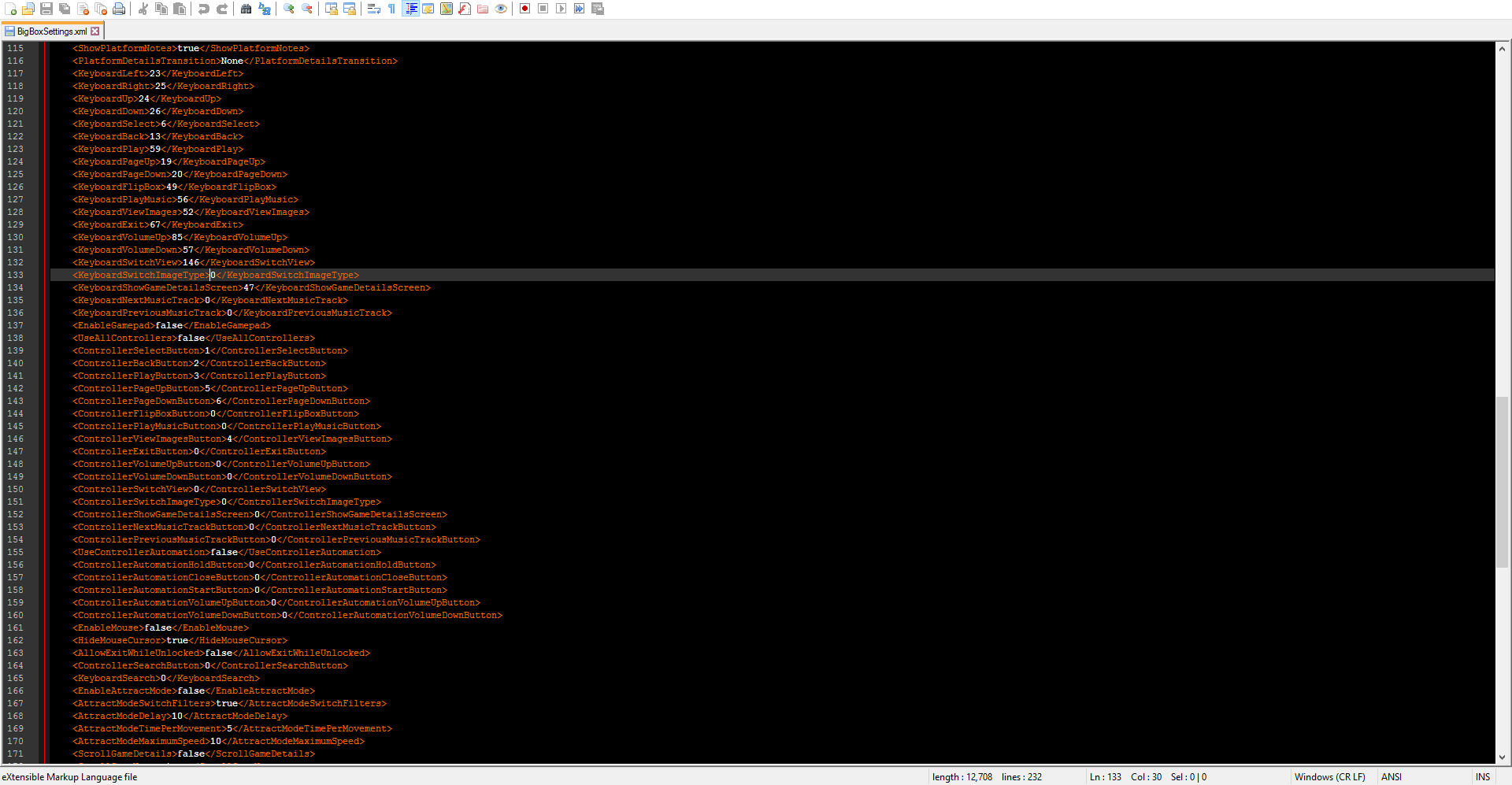The width and height of the screenshot is (1512, 785).
Task: Play back the recorded macro
Action: coord(561,9)
